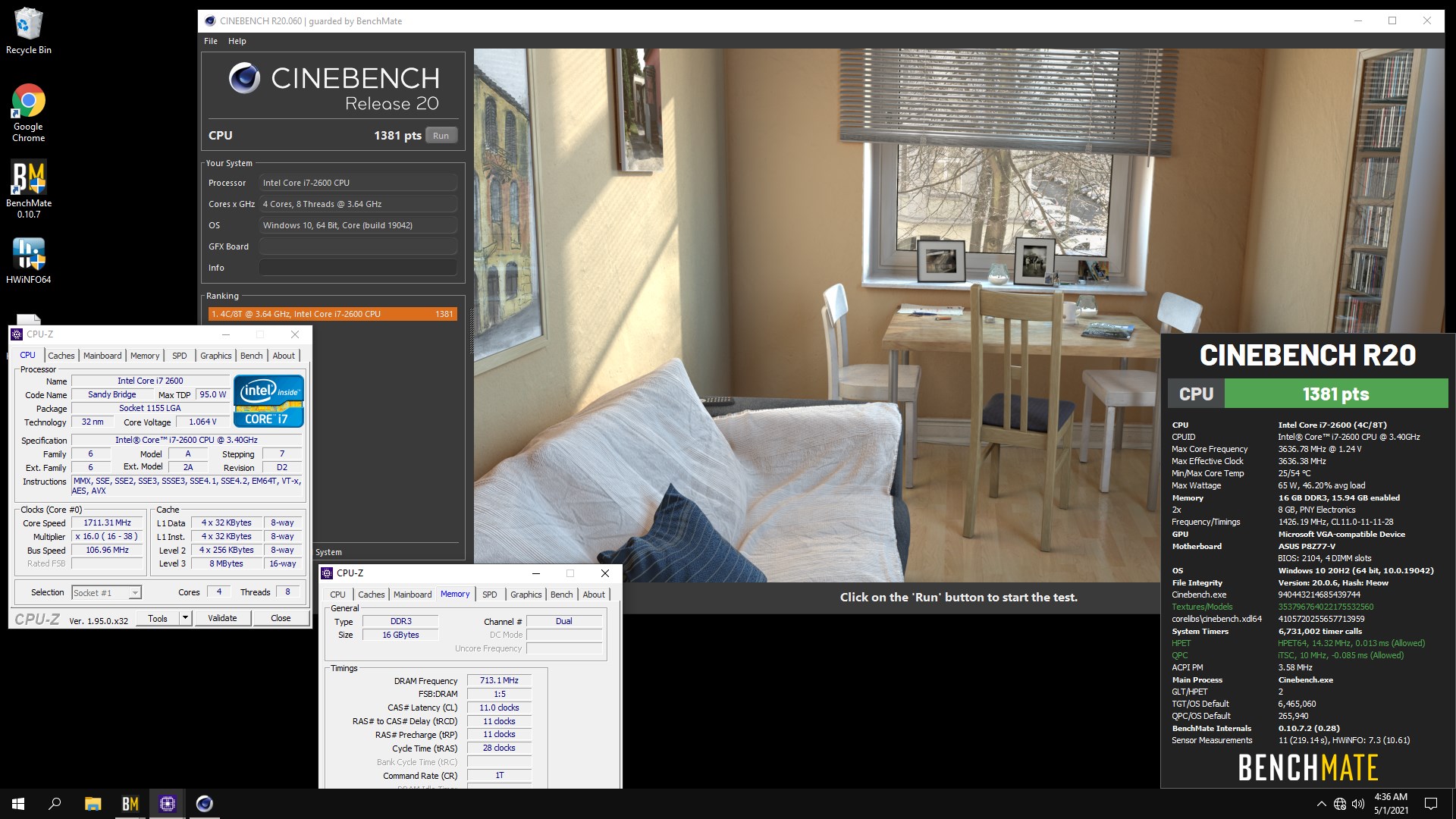Viewport: 1456px width, 819px height.
Task: Open the volume tray icon
Action: point(1358,804)
